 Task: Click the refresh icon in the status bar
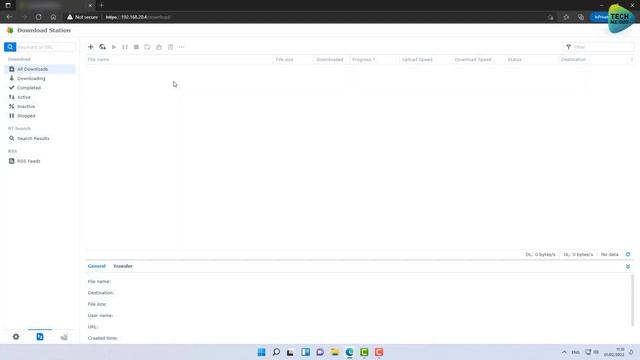628,254
